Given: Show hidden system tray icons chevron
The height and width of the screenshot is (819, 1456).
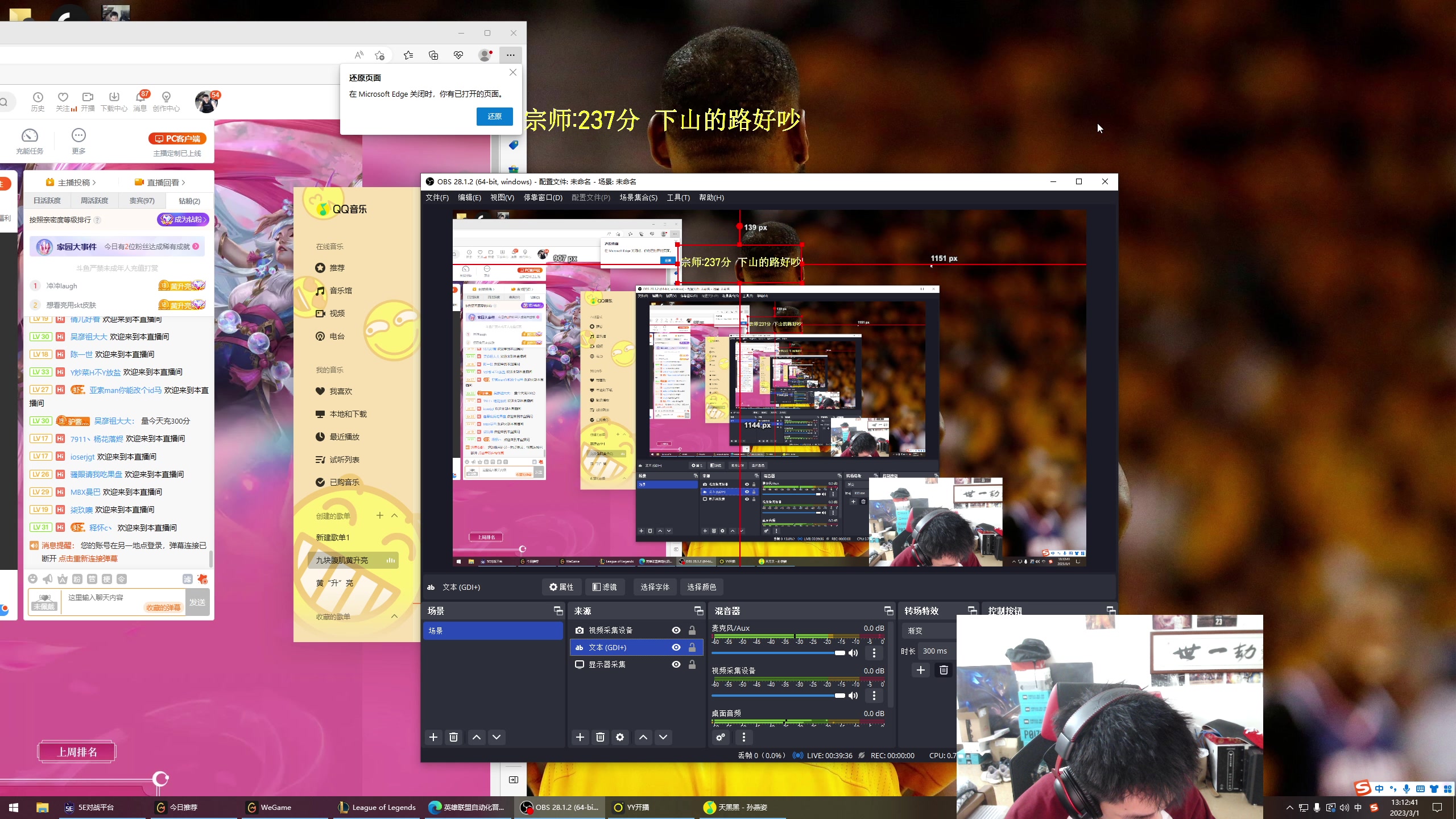Looking at the screenshot, I should (x=1289, y=807).
